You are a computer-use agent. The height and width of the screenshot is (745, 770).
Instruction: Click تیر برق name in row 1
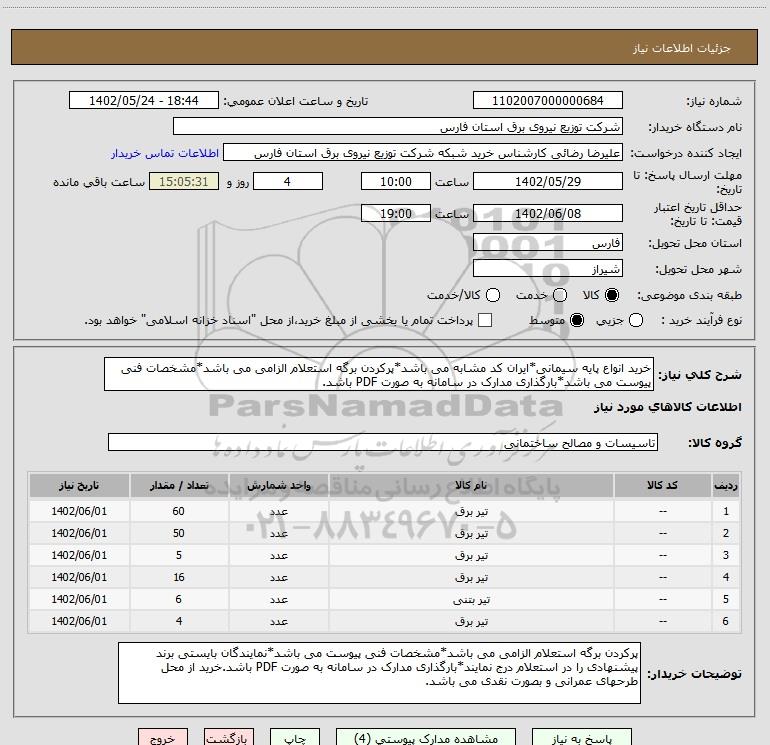471,511
